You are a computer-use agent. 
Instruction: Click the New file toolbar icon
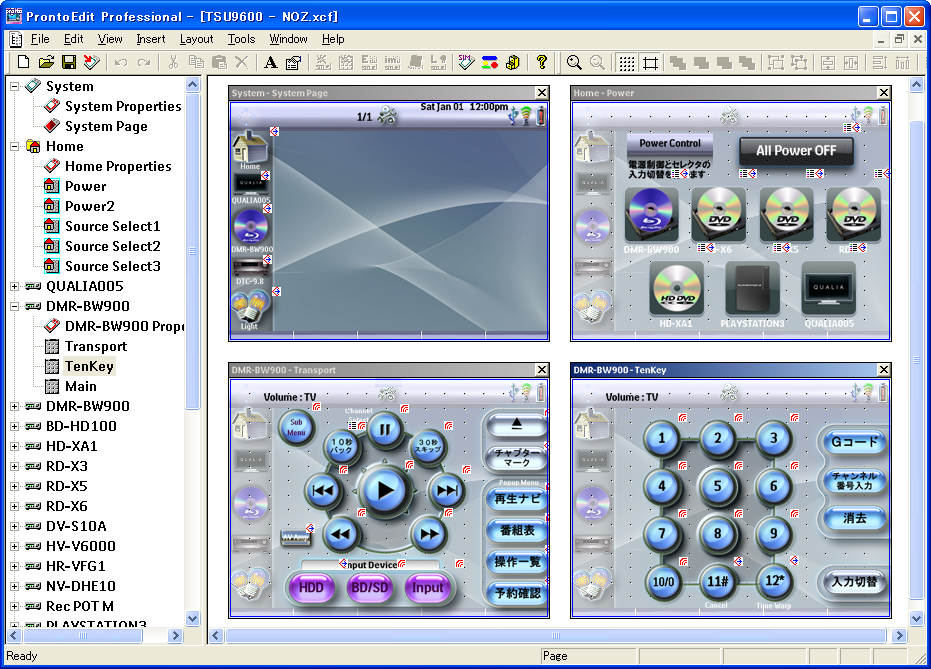(x=23, y=63)
